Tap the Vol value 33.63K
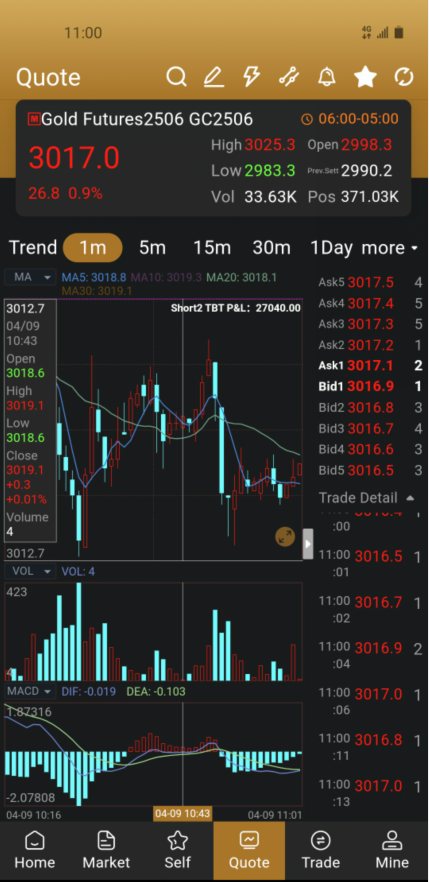This screenshot has width=429, height=882. (270, 197)
